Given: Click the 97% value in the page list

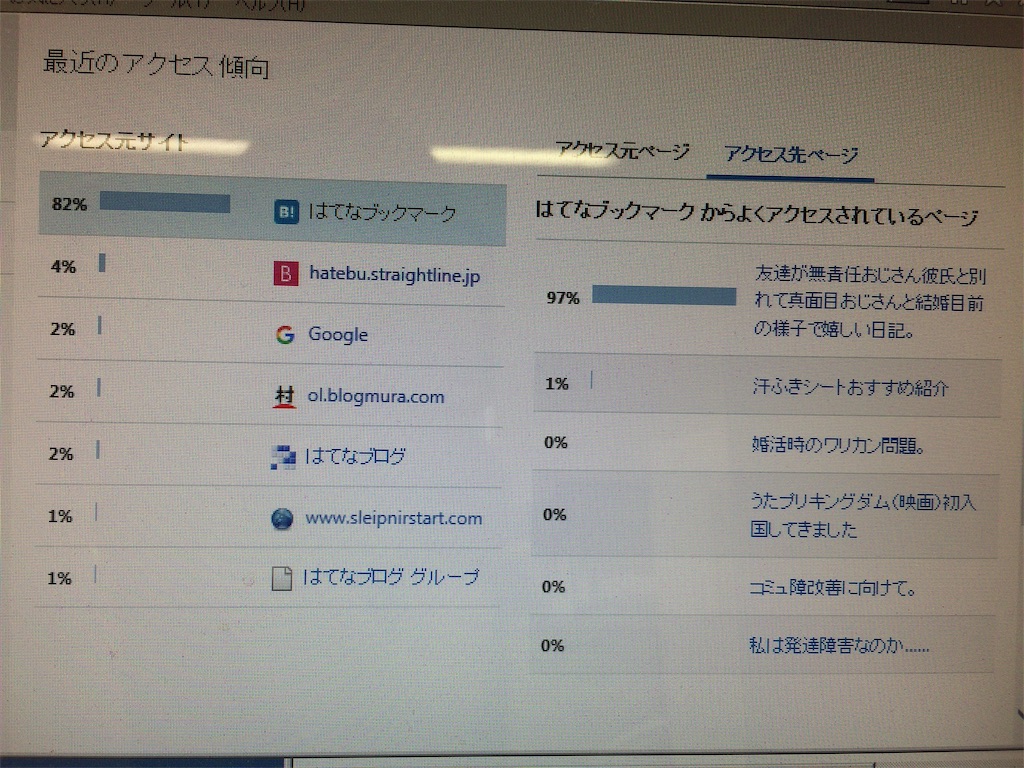Looking at the screenshot, I should click(563, 298).
